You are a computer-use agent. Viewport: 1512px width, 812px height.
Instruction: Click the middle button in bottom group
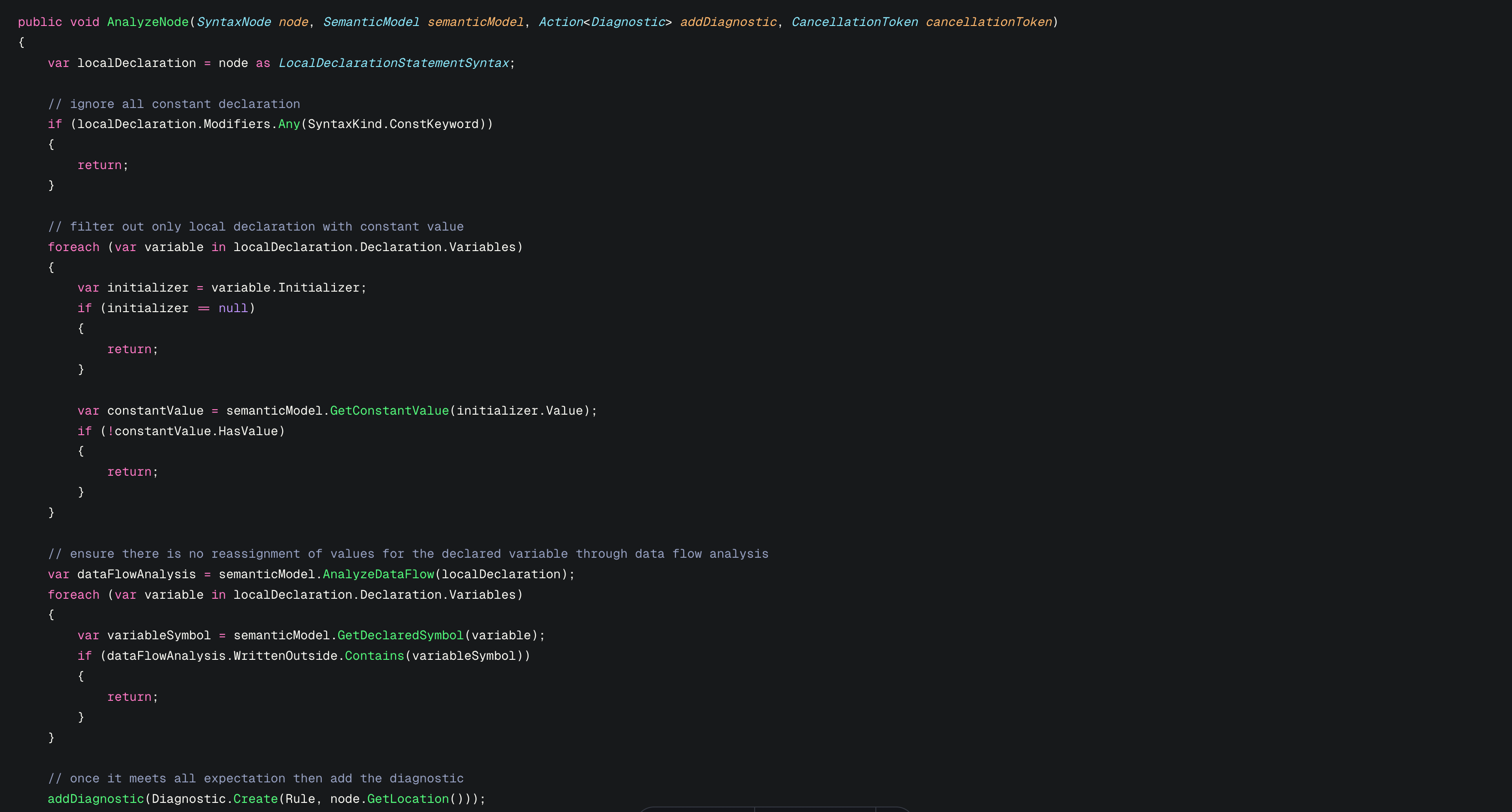815,811
